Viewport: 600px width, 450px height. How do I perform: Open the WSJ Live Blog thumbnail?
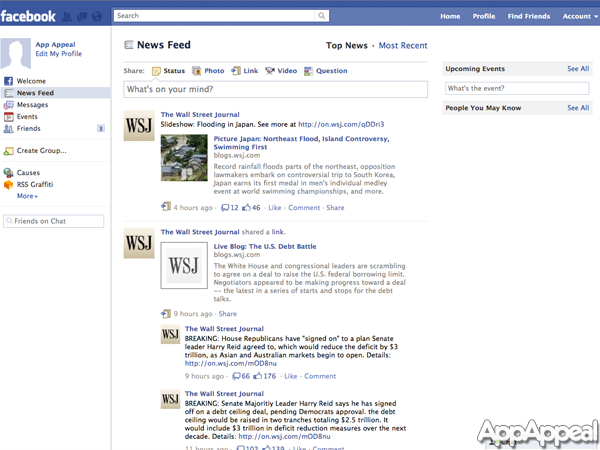tap(184, 265)
